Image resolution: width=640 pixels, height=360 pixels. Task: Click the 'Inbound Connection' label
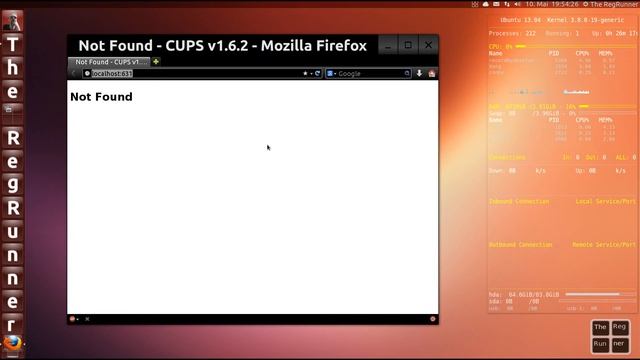pos(519,202)
